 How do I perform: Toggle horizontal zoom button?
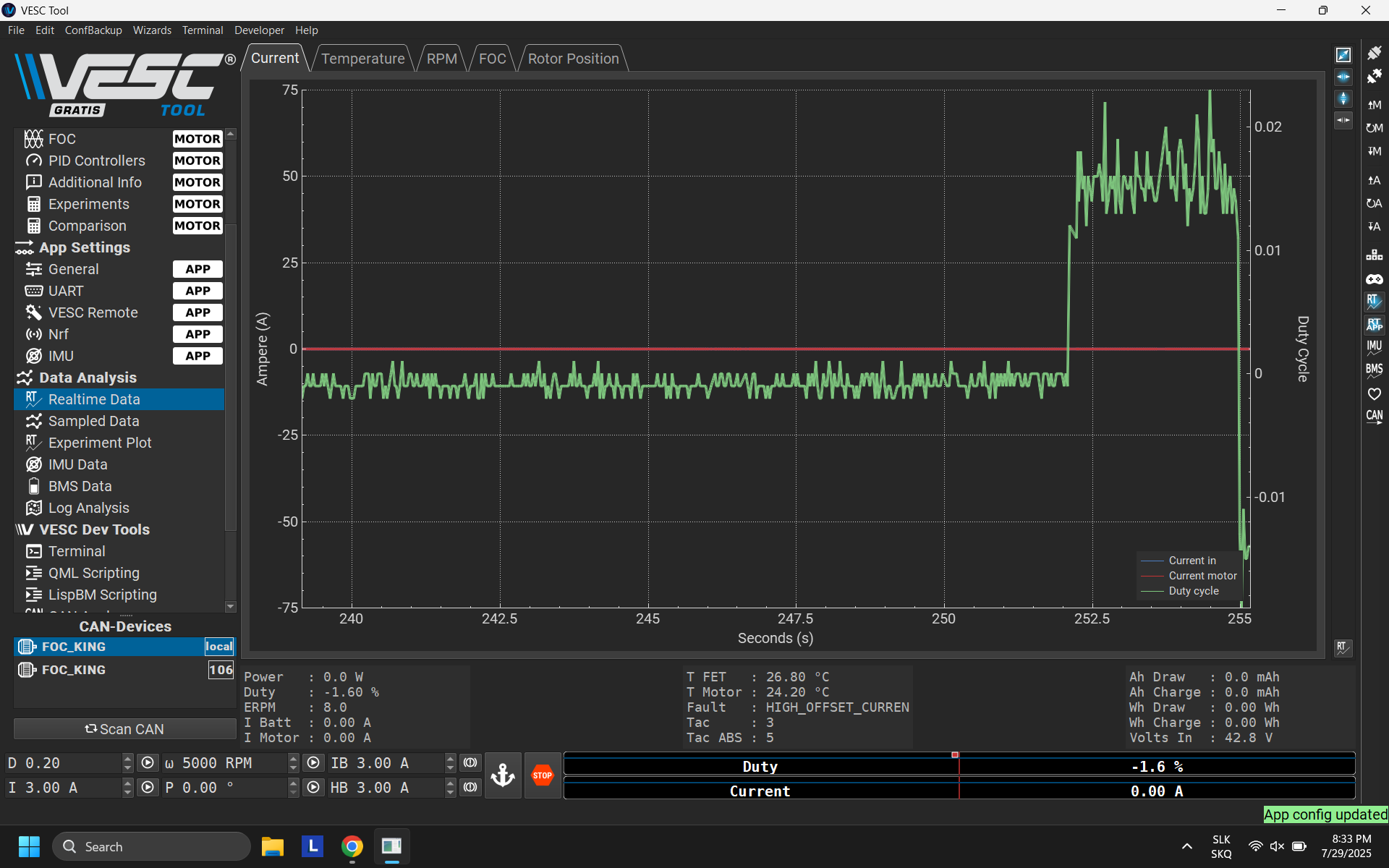click(1343, 77)
